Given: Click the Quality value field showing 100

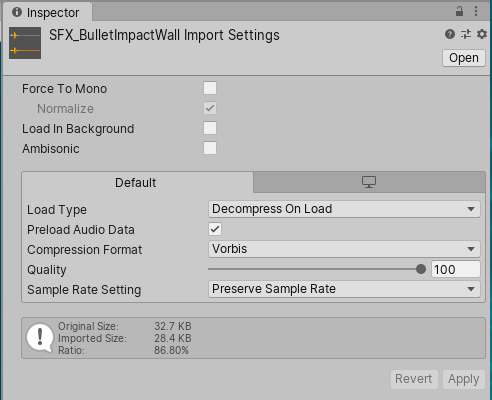Looking at the screenshot, I should (456, 269).
